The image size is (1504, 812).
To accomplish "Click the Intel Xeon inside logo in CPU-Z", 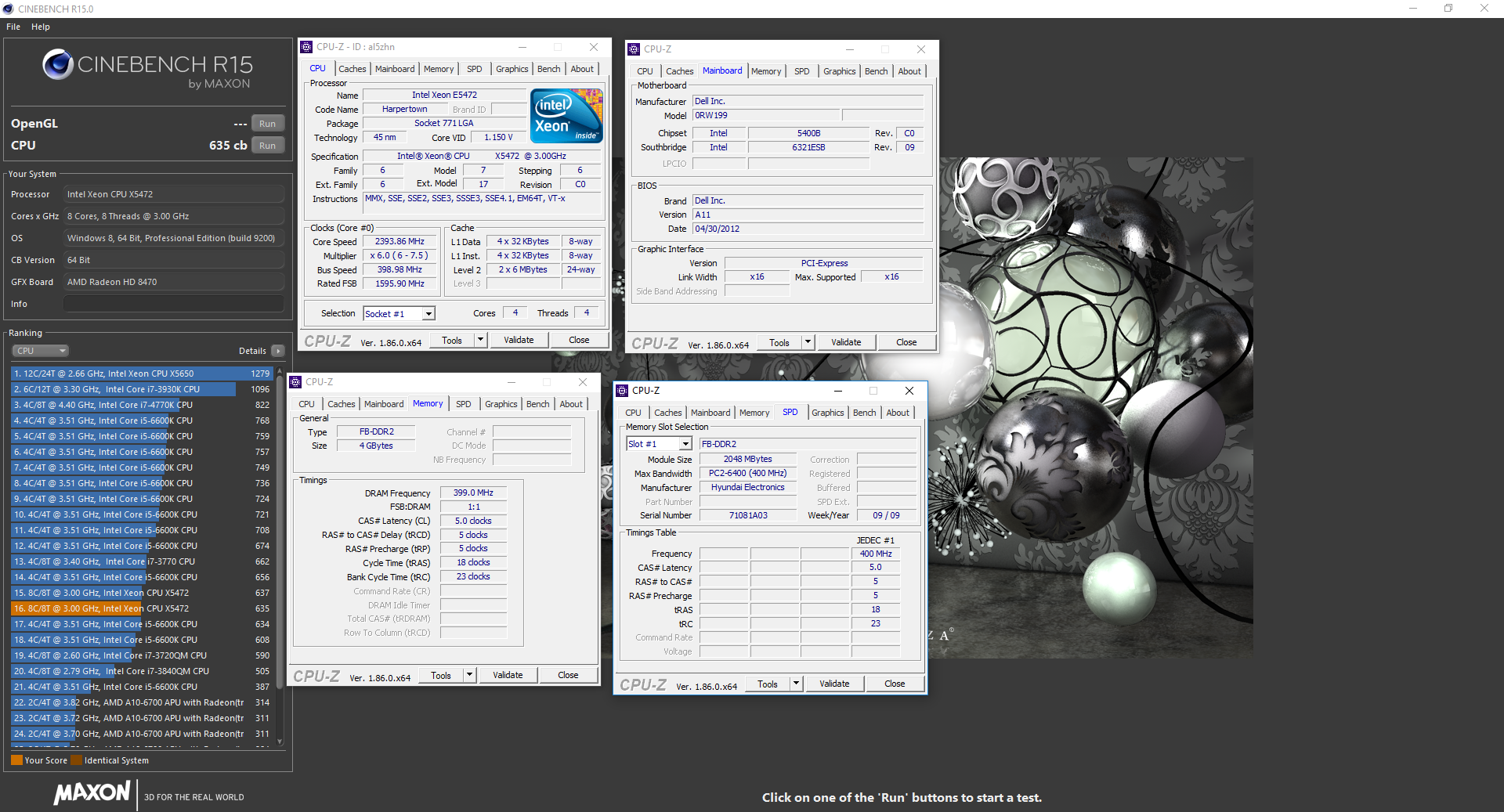I will point(567,115).
